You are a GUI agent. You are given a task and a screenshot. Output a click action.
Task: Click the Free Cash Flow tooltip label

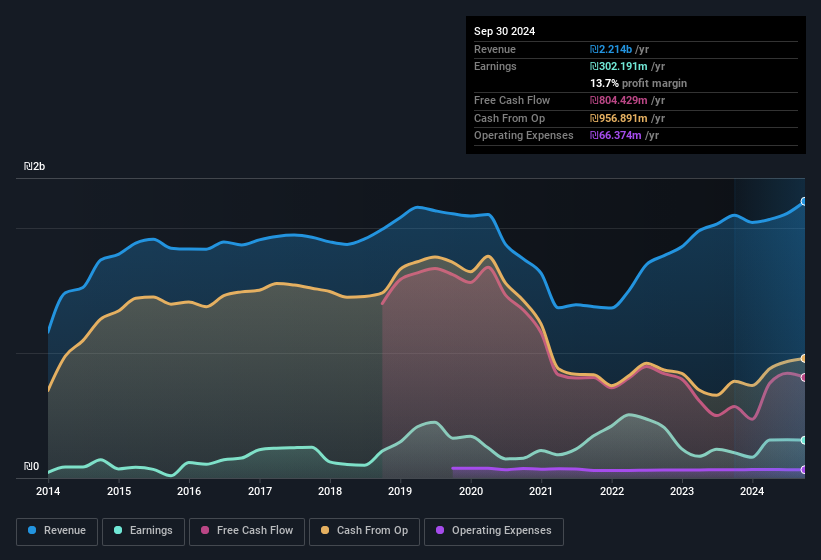pyautogui.click(x=512, y=100)
